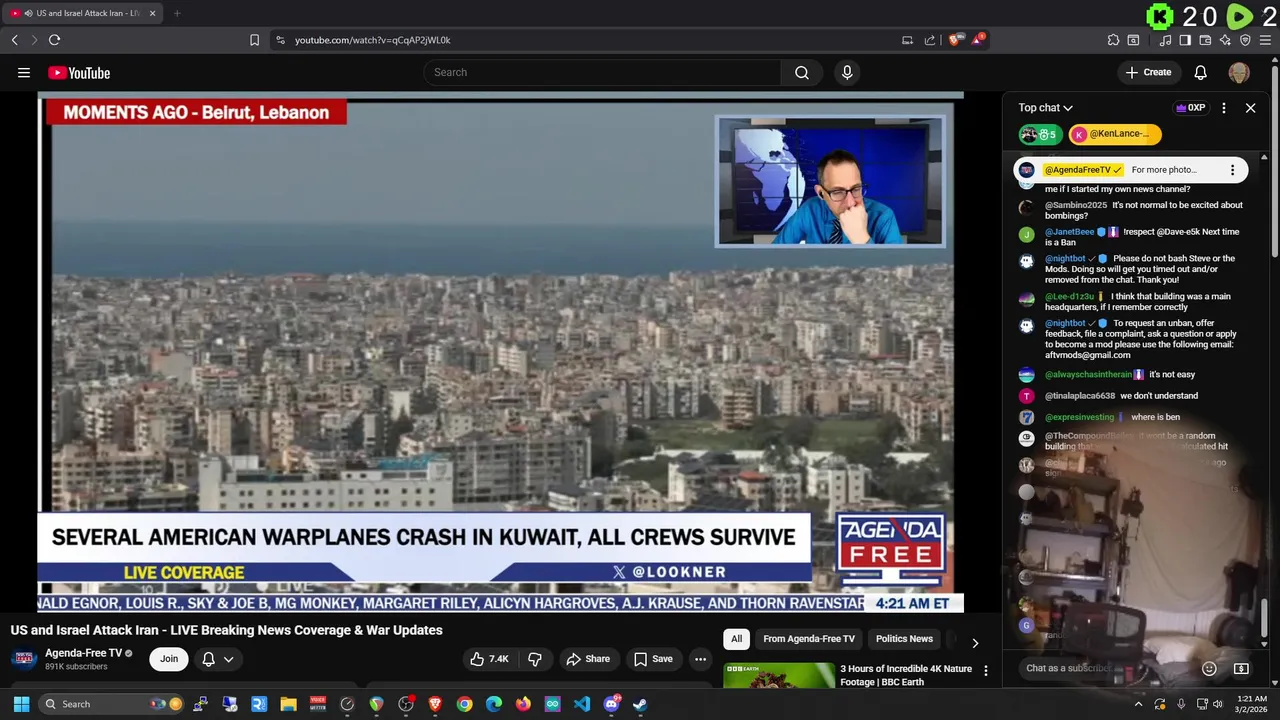Open the account avatar menu
The image size is (1280, 720).
(1239, 72)
